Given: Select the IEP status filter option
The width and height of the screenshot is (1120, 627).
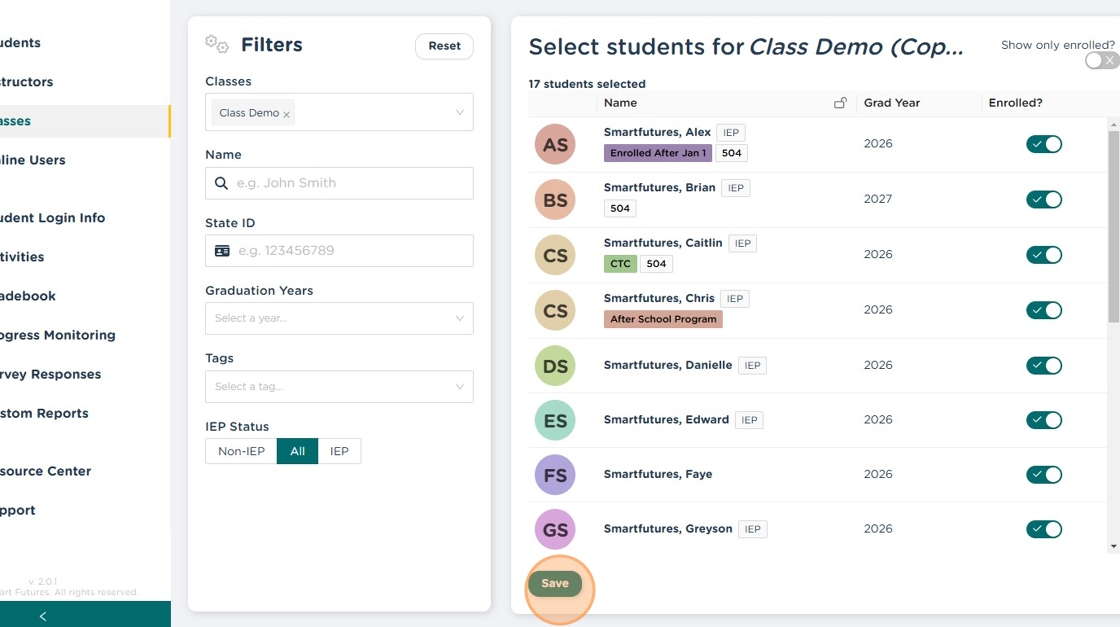Looking at the screenshot, I should (x=339, y=451).
